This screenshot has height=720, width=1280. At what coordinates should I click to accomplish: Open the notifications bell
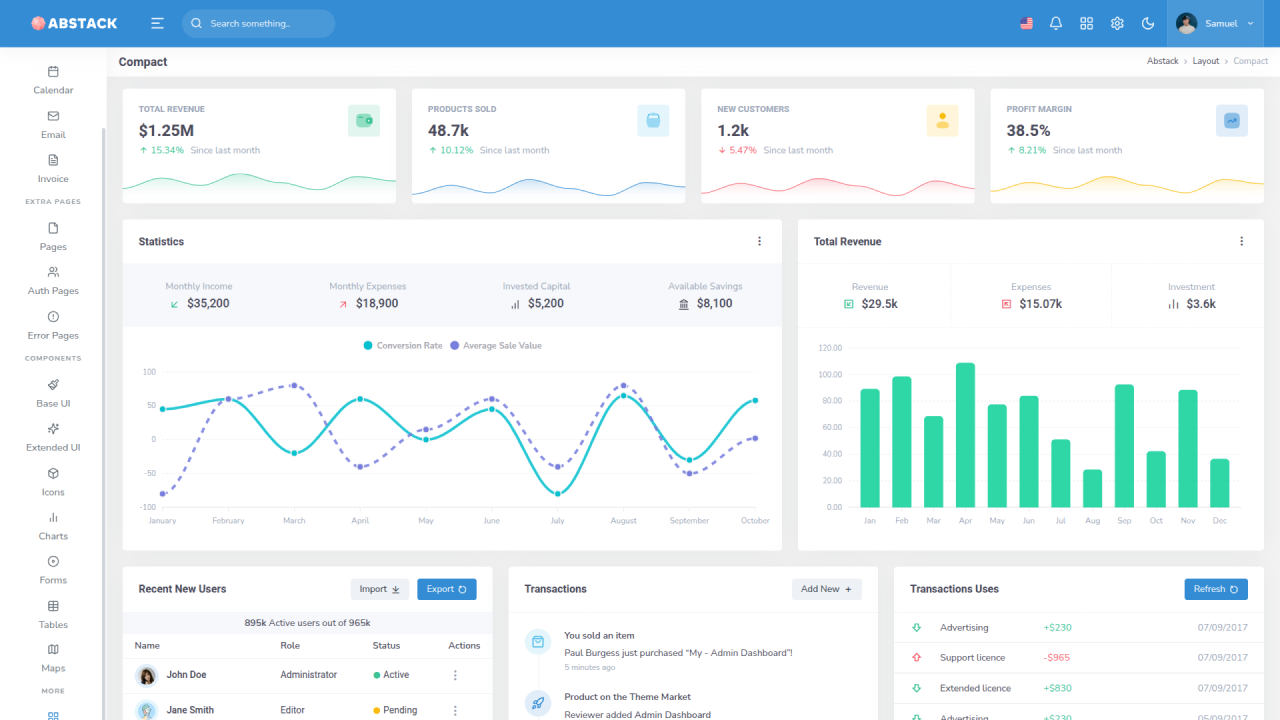pos(1056,23)
